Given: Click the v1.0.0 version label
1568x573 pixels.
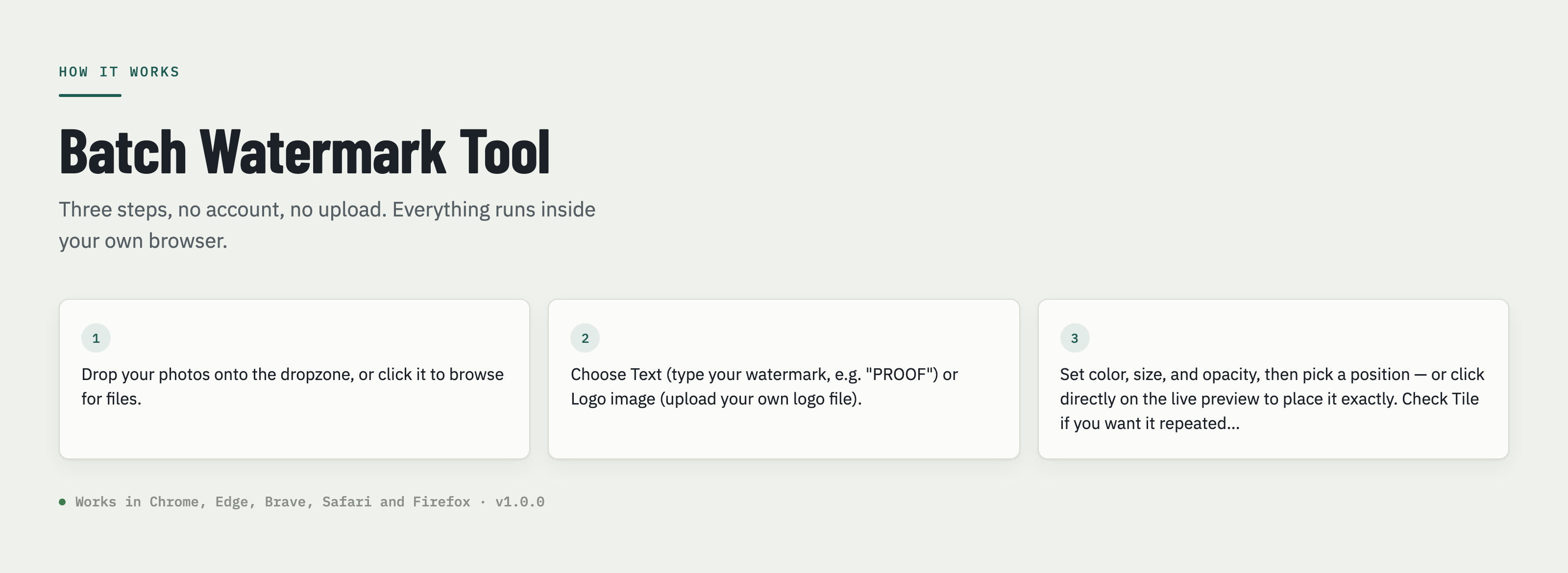Looking at the screenshot, I should click(520, 502).
